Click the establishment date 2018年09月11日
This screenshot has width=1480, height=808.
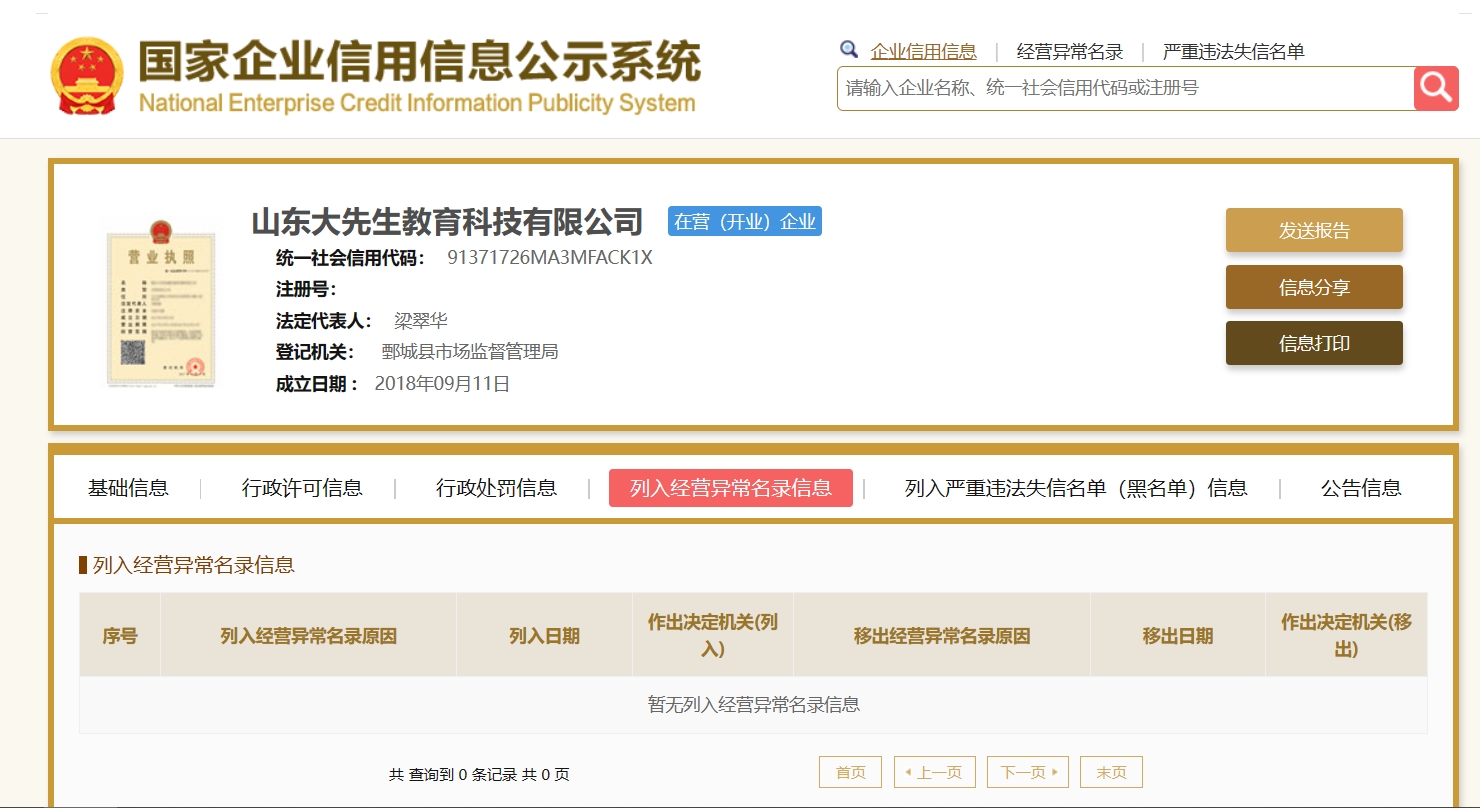pyautogui.click(x=442, y=384)
